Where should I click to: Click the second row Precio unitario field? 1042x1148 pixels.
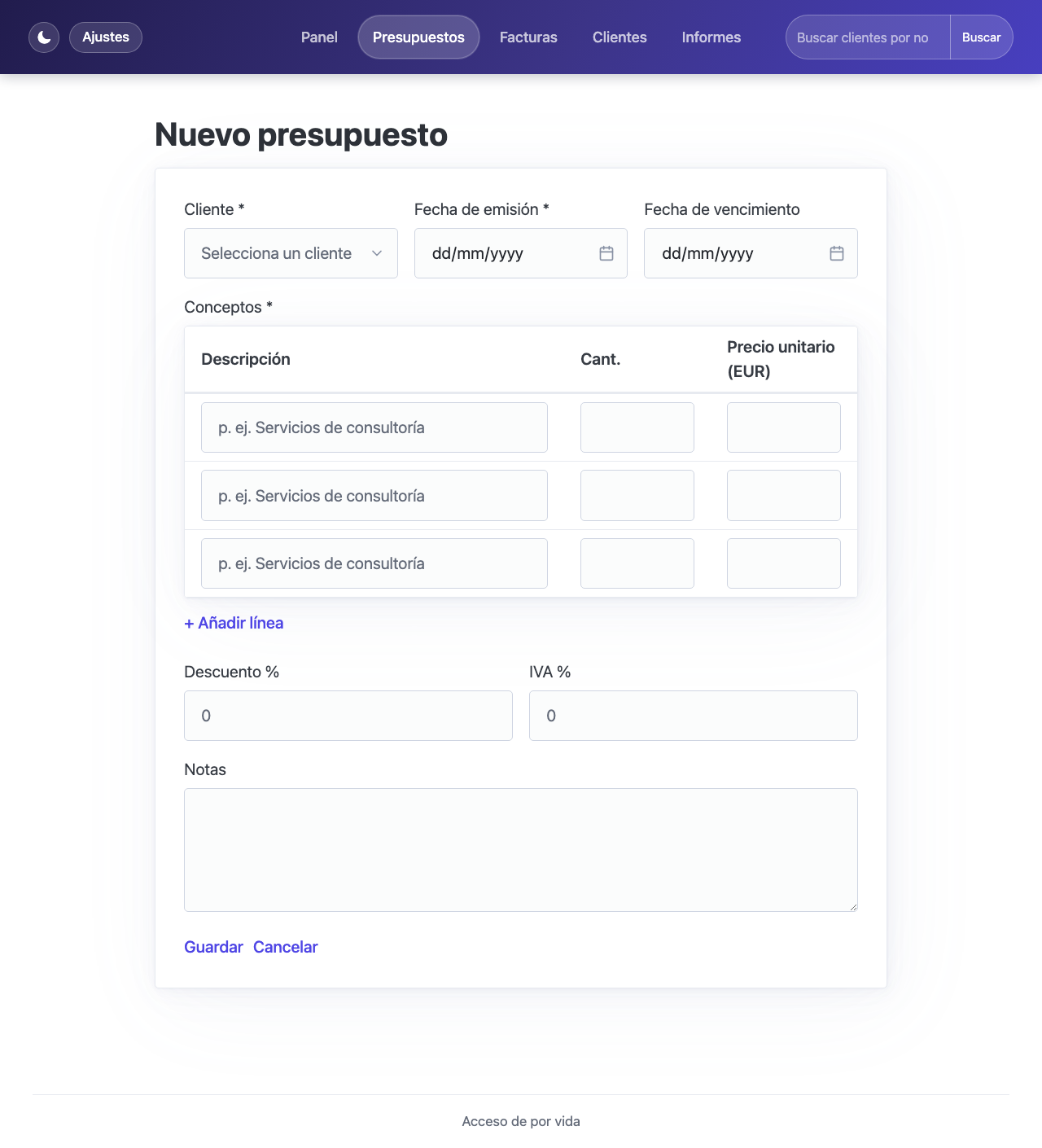784,496
